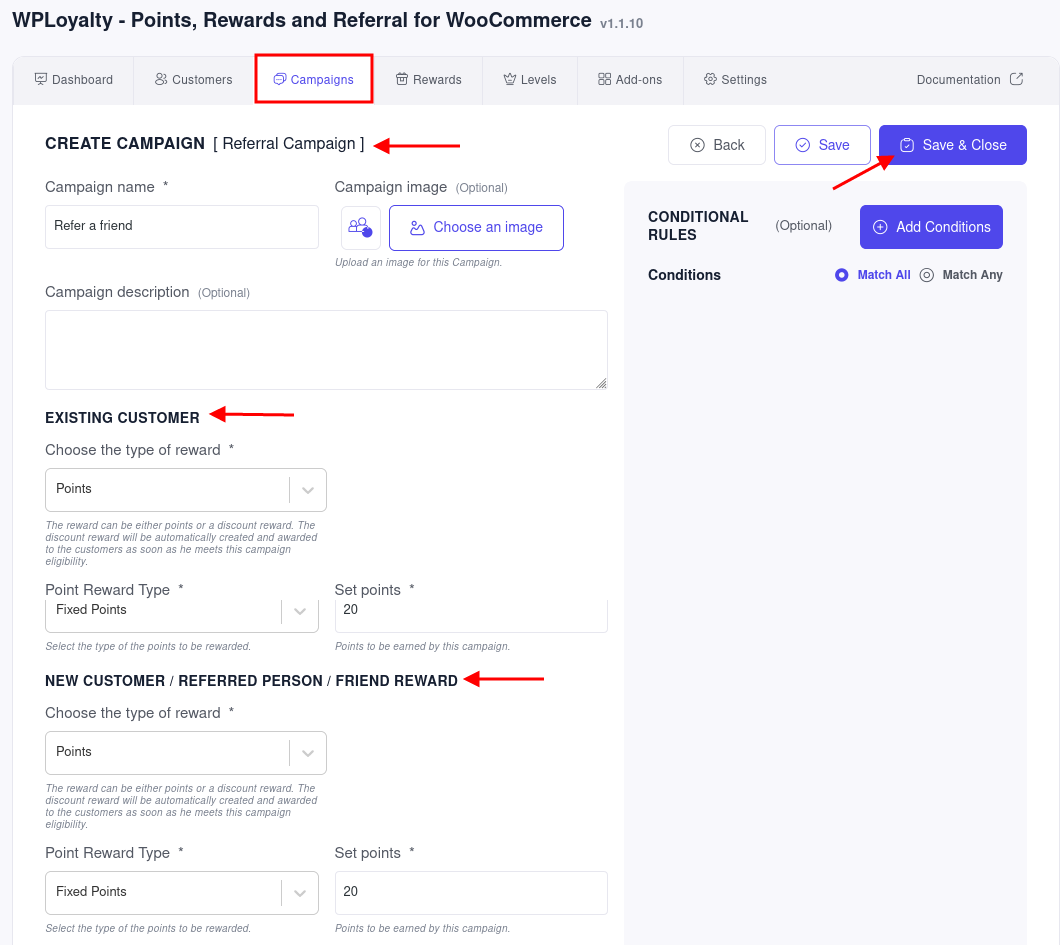Select the Add-ons grid icon
Viewport: 1060px width, 945px height.
[603, 79]
